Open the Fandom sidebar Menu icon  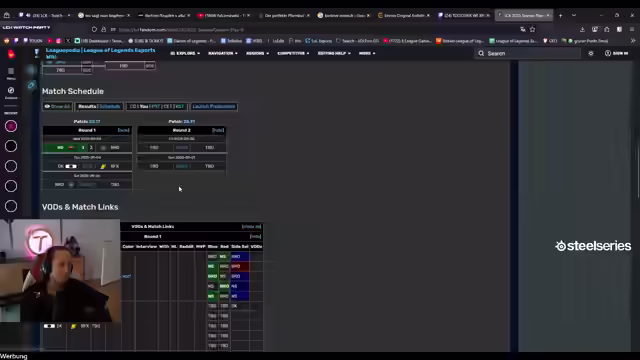[x=11, y=73]
